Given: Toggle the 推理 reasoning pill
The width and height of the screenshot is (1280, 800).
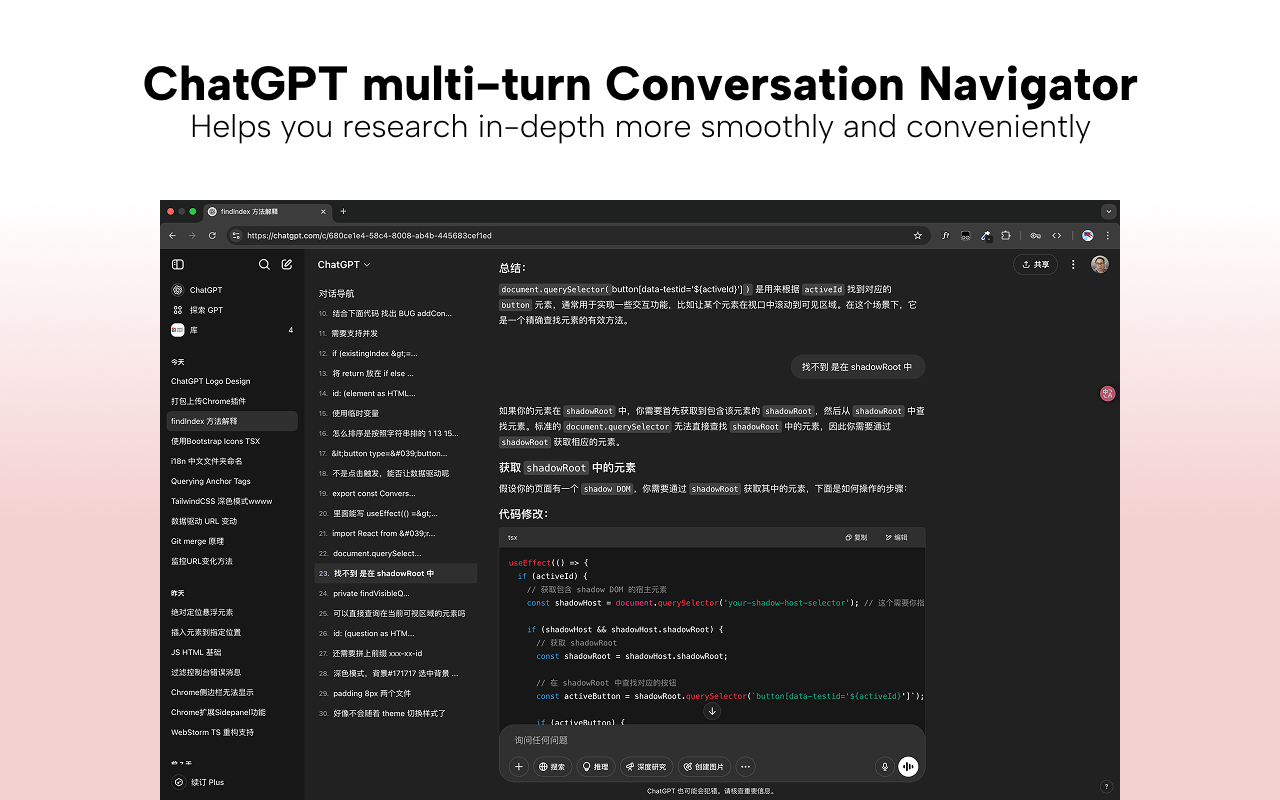Looking at the screenshot, I should [595, 767].
